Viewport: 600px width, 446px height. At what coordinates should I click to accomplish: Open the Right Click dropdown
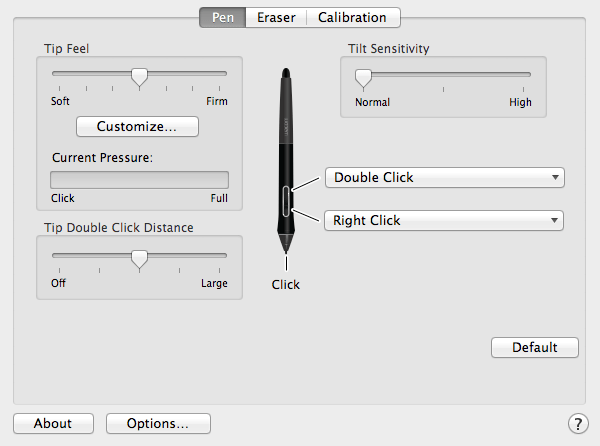(x=444, y=220)
